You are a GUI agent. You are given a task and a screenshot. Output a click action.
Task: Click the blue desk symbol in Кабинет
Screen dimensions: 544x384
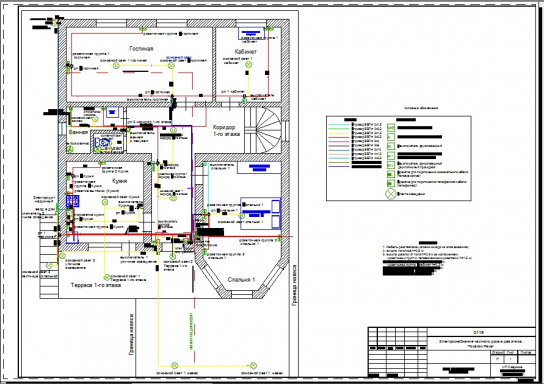coord(251,34)
